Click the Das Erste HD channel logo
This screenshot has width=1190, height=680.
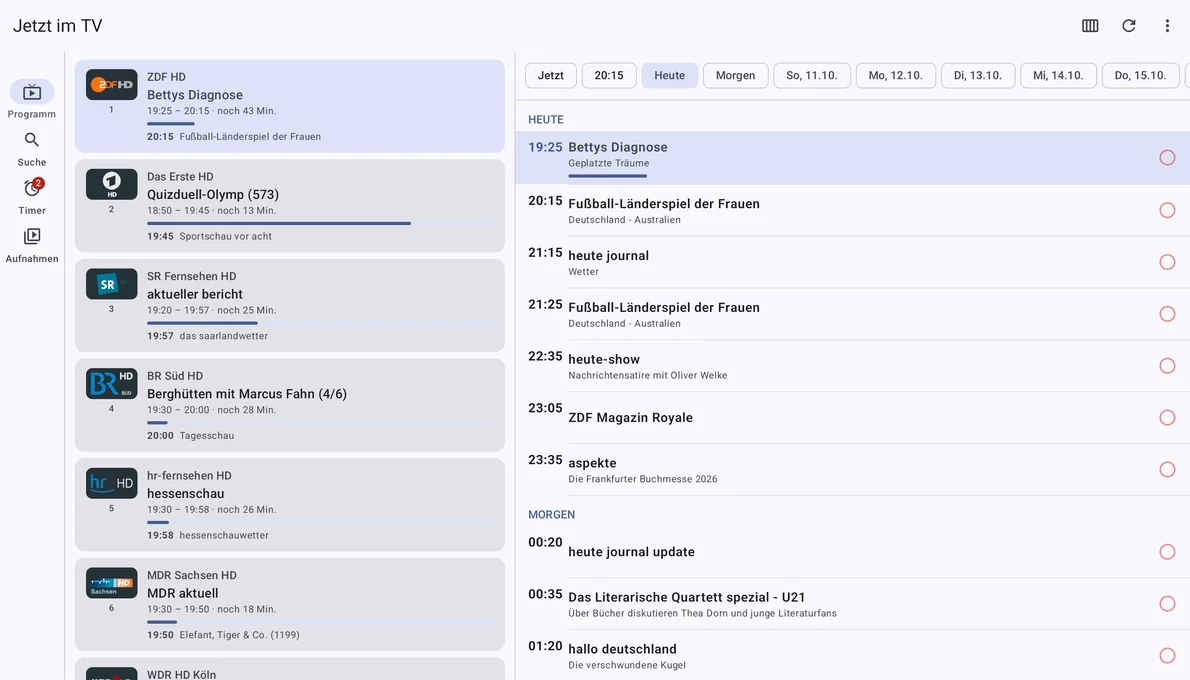112,184
